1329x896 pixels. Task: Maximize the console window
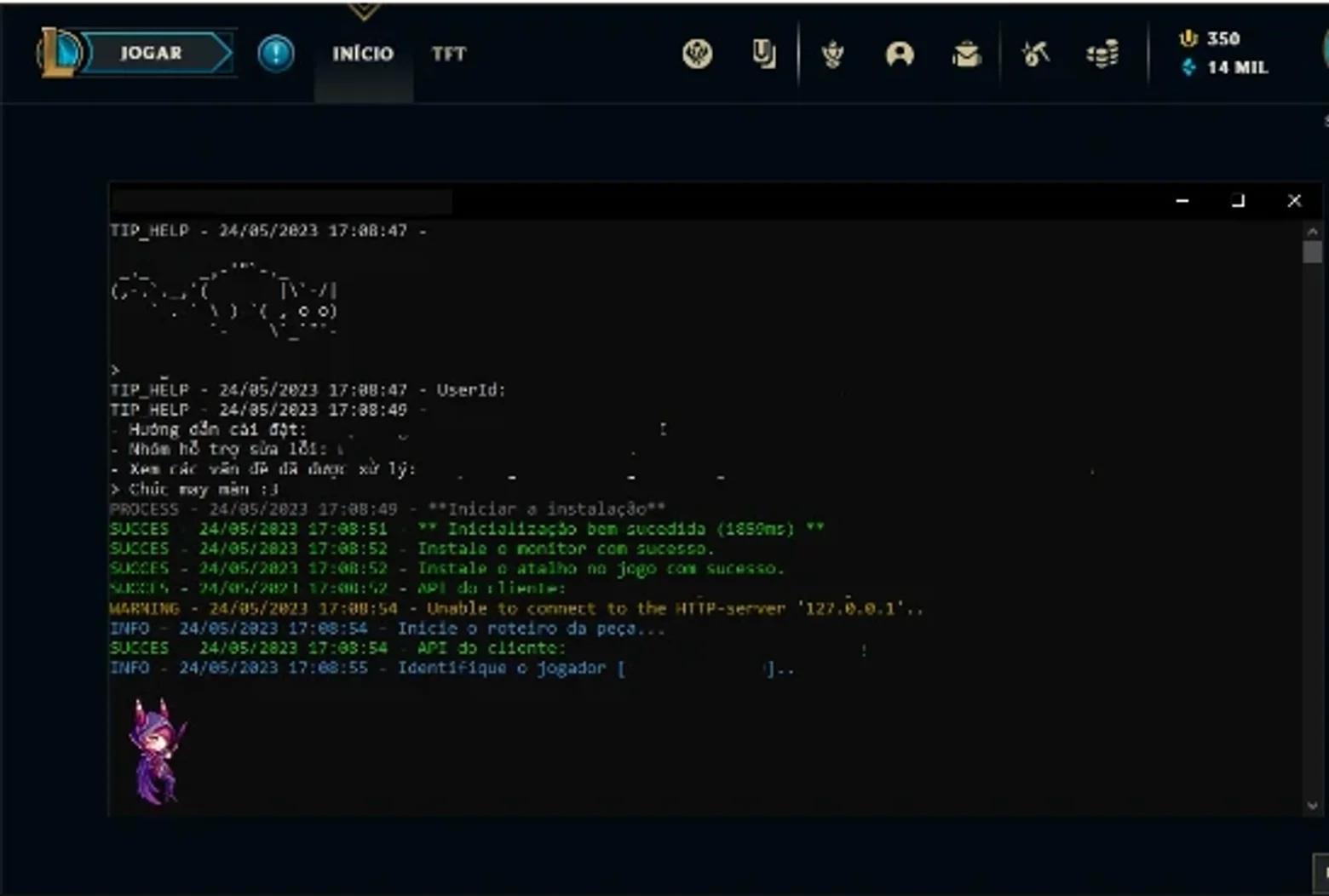tap(1238, 201)
